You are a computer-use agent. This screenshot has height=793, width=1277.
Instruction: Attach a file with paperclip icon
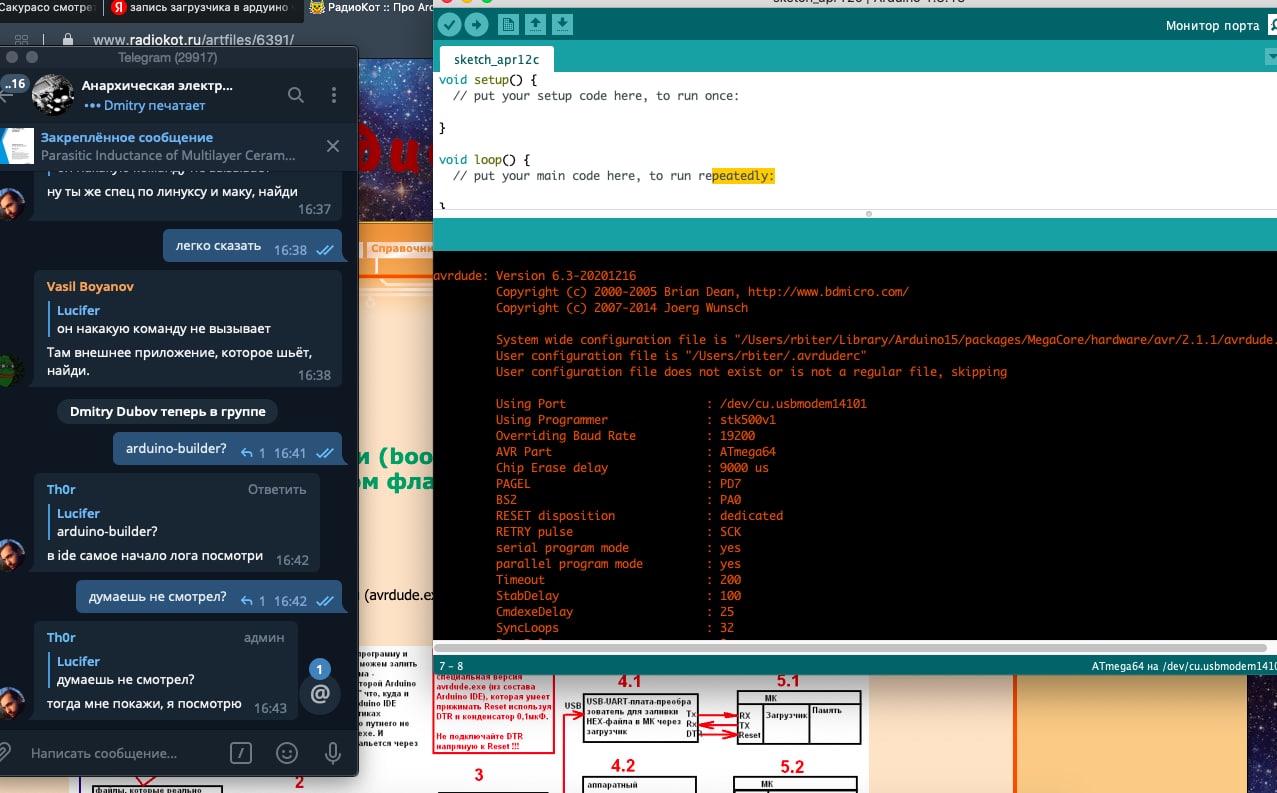[5, 752]
